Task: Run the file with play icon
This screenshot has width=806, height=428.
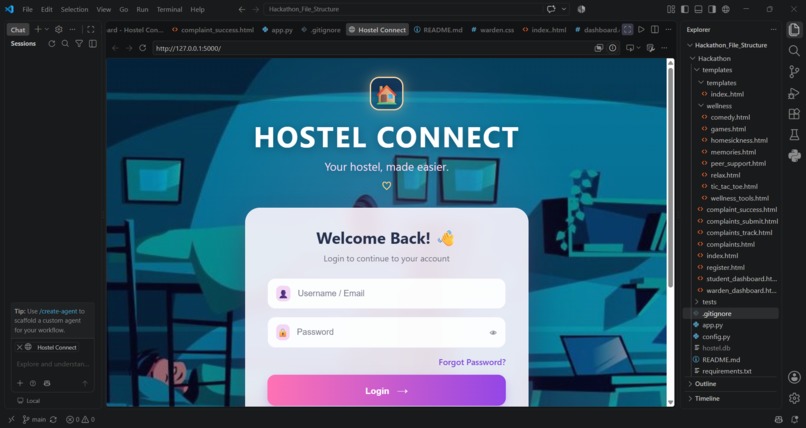Action: (641, 30)
